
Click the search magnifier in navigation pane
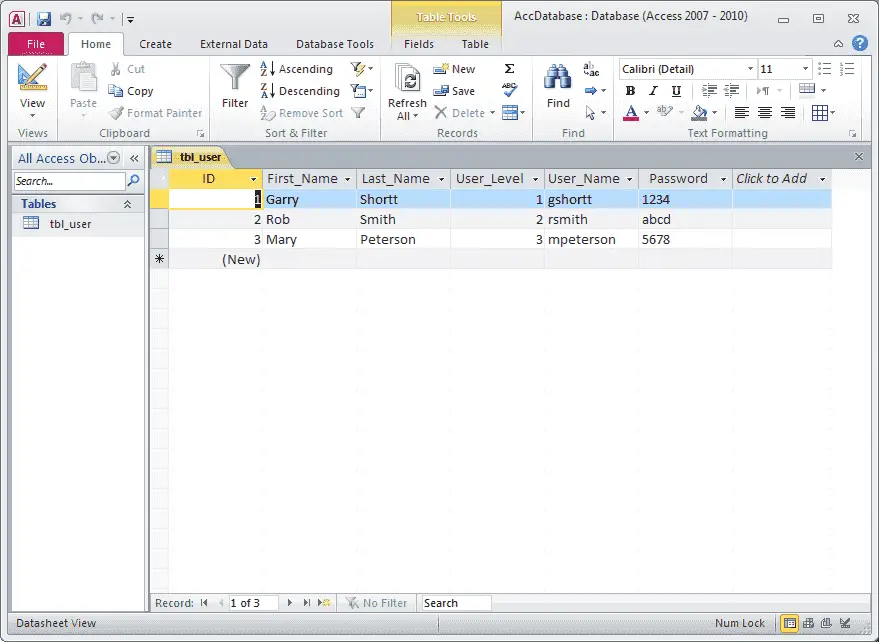(133, 181)
